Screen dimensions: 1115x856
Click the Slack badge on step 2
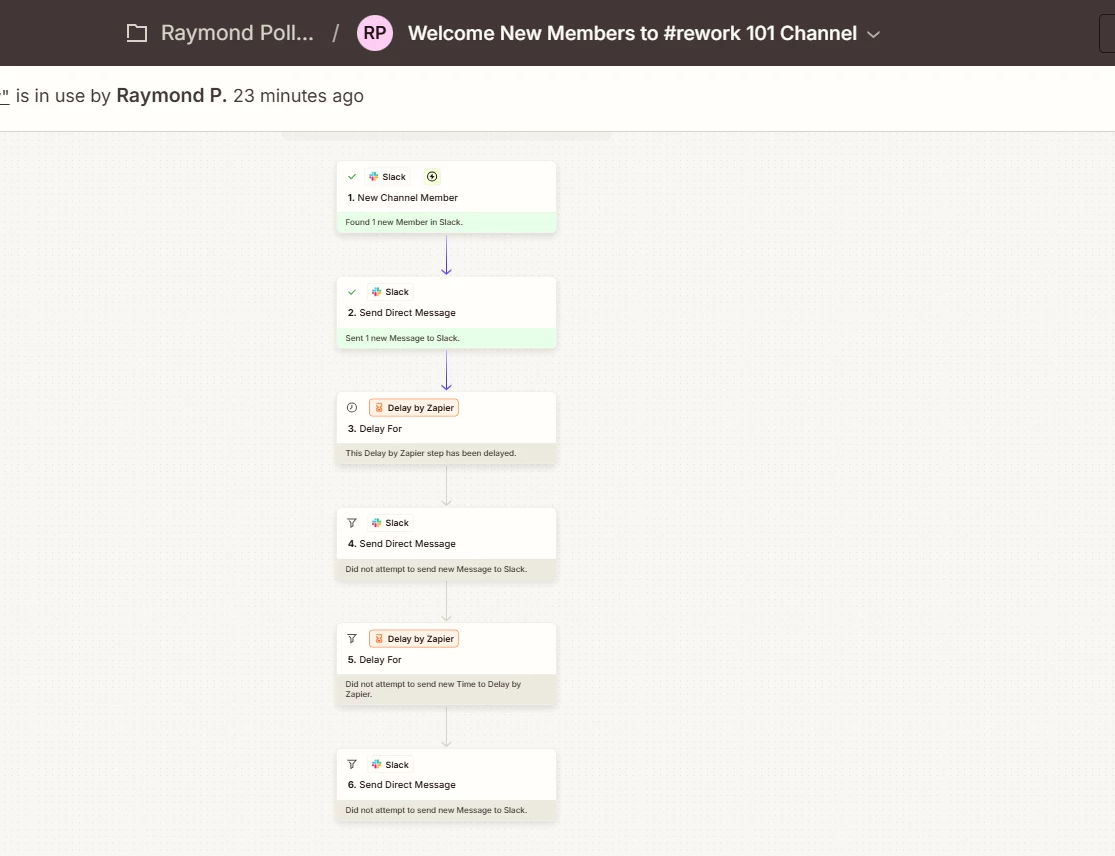390,291
